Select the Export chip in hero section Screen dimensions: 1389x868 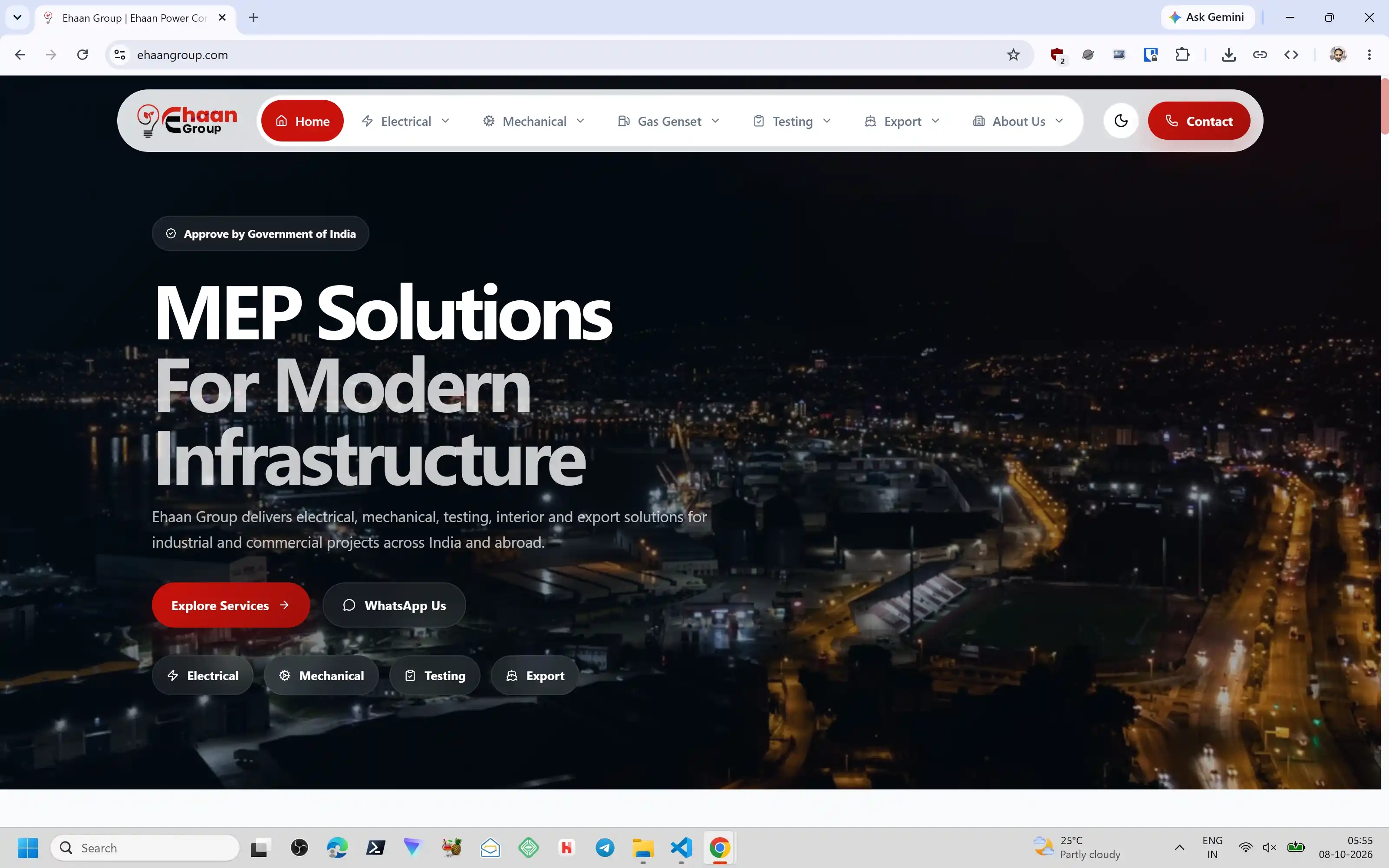[535, 676]
